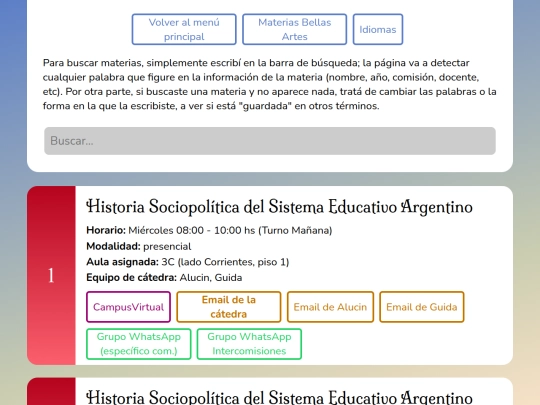The width and height of the screenshot is (540, 405).
Task: Click the 'Horario: Miércoles 08:00 - 10:00 hs' line
Action: pyautogui.click(x=209, y=230)
